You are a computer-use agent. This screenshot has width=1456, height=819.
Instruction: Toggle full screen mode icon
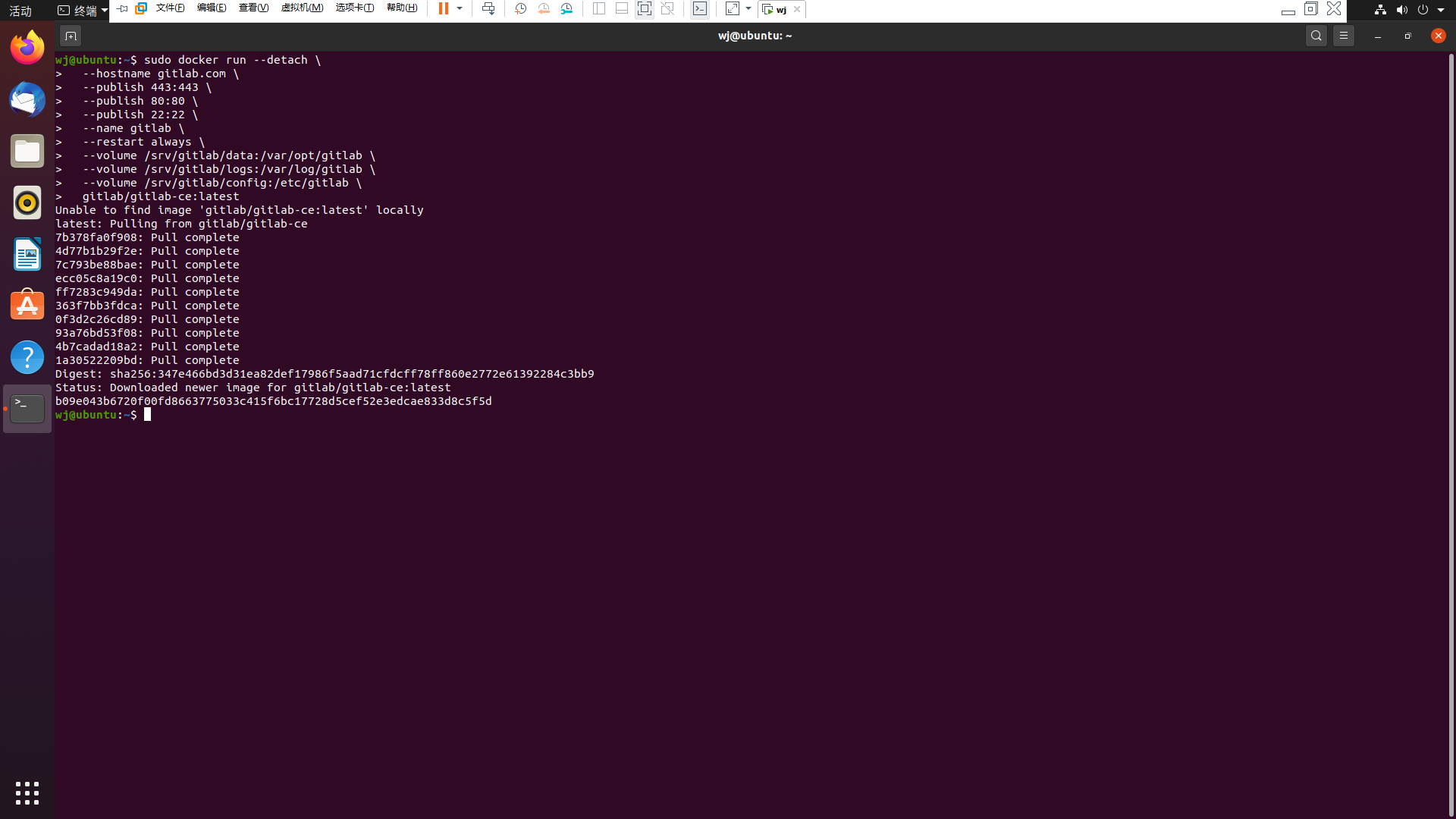645,8
